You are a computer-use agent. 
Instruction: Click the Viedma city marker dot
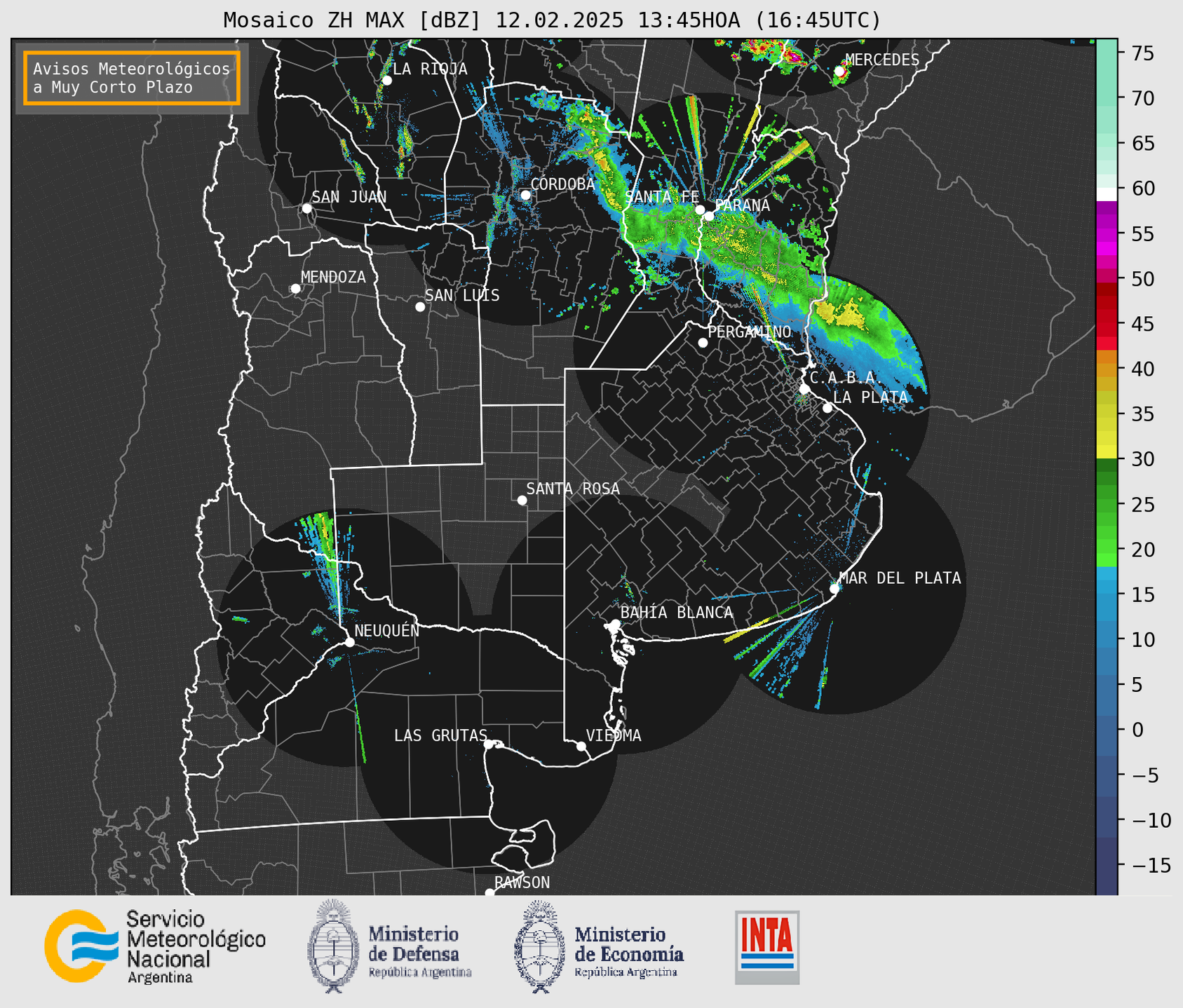[x=581, y=746]
